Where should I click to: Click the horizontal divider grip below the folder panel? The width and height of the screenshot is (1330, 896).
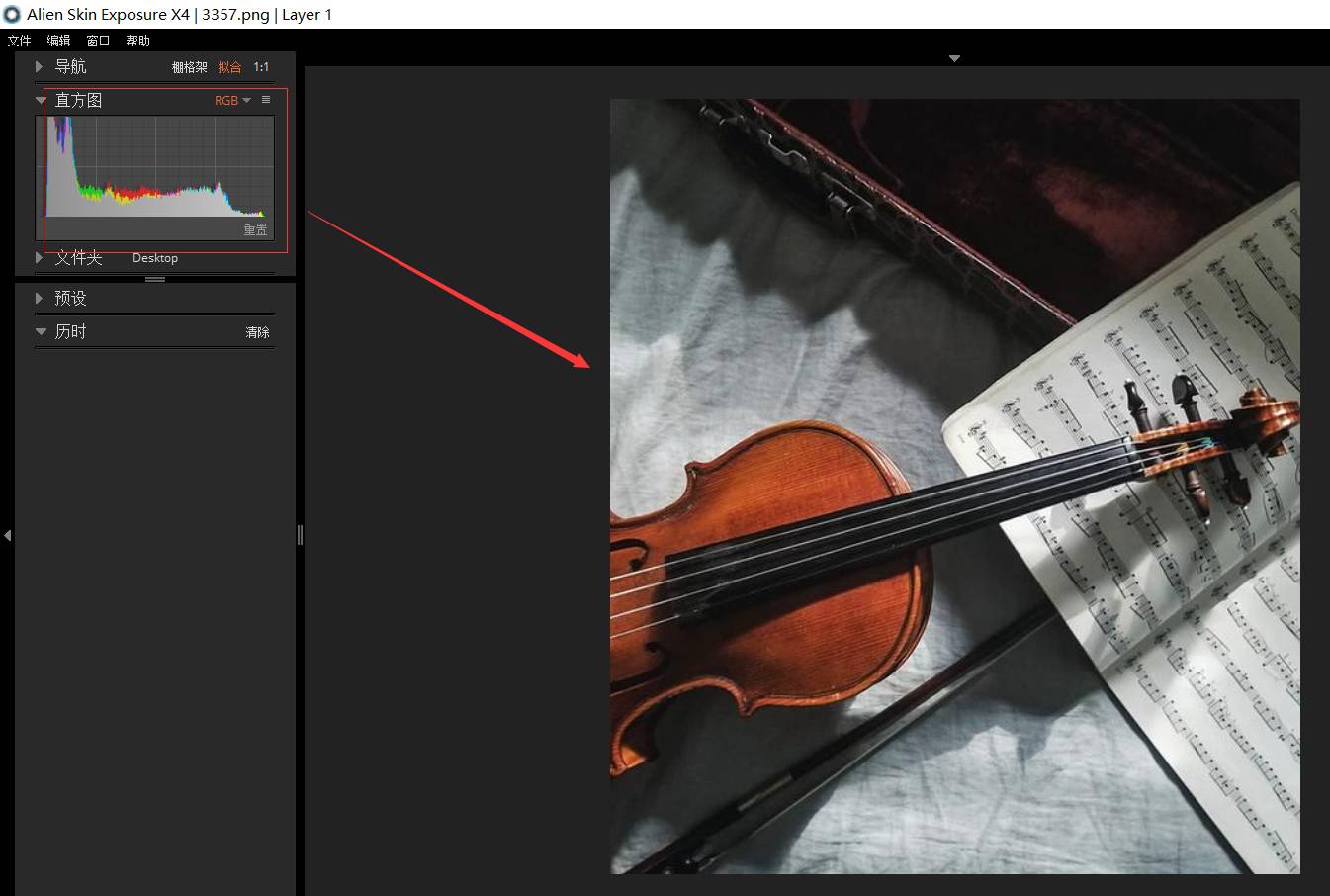coord(155,280)
